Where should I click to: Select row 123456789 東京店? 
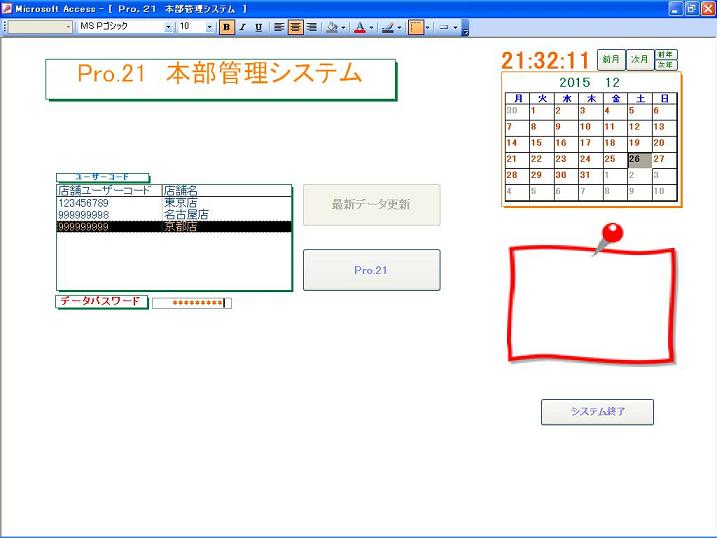(x=174, y=203)
